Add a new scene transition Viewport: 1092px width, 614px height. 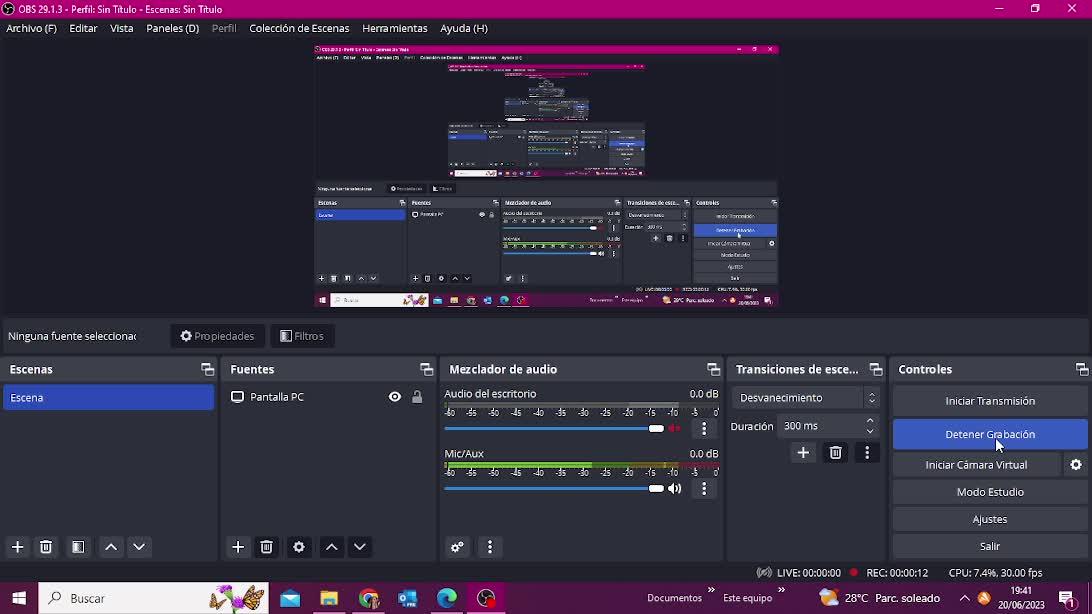coord(803,453)
